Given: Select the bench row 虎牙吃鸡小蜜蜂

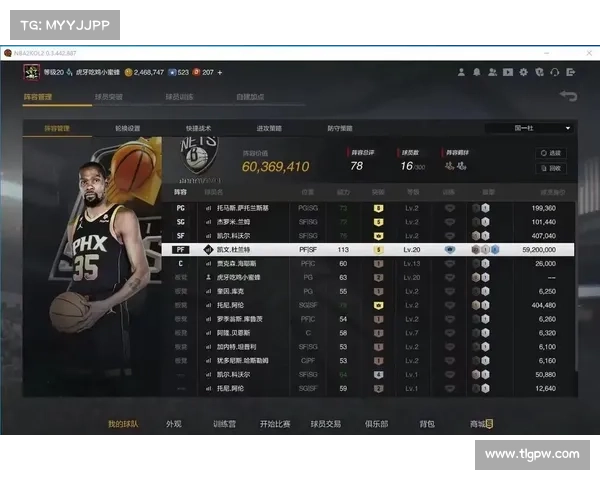Looking at the screenshot, I should click(368, 278).
